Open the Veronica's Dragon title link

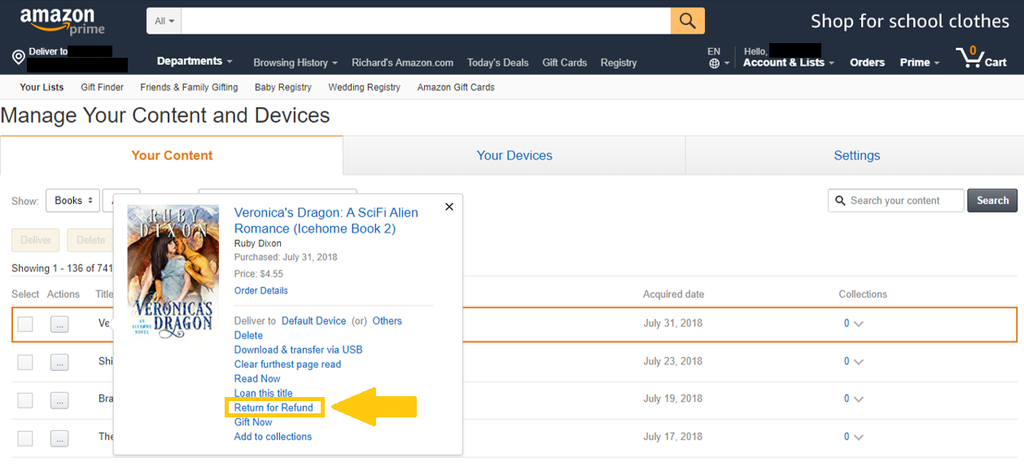pos(326,221)
